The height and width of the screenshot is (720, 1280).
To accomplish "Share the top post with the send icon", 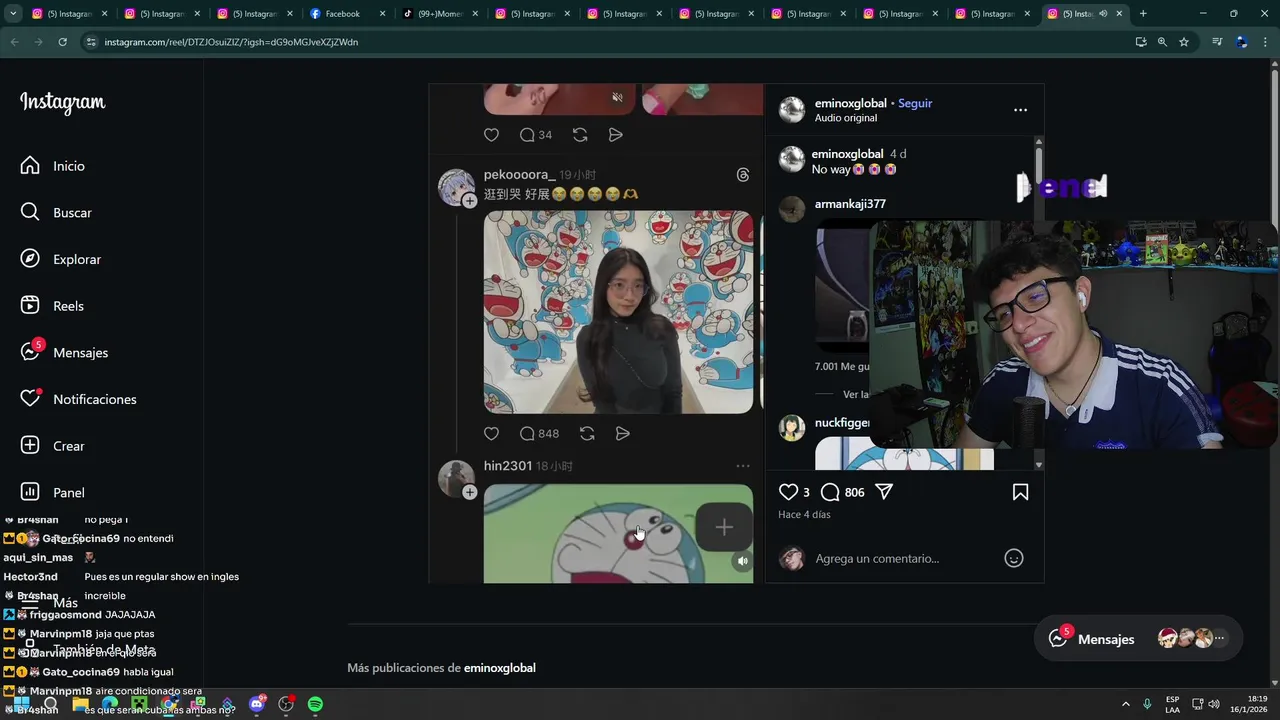I will tap(616, 135).
